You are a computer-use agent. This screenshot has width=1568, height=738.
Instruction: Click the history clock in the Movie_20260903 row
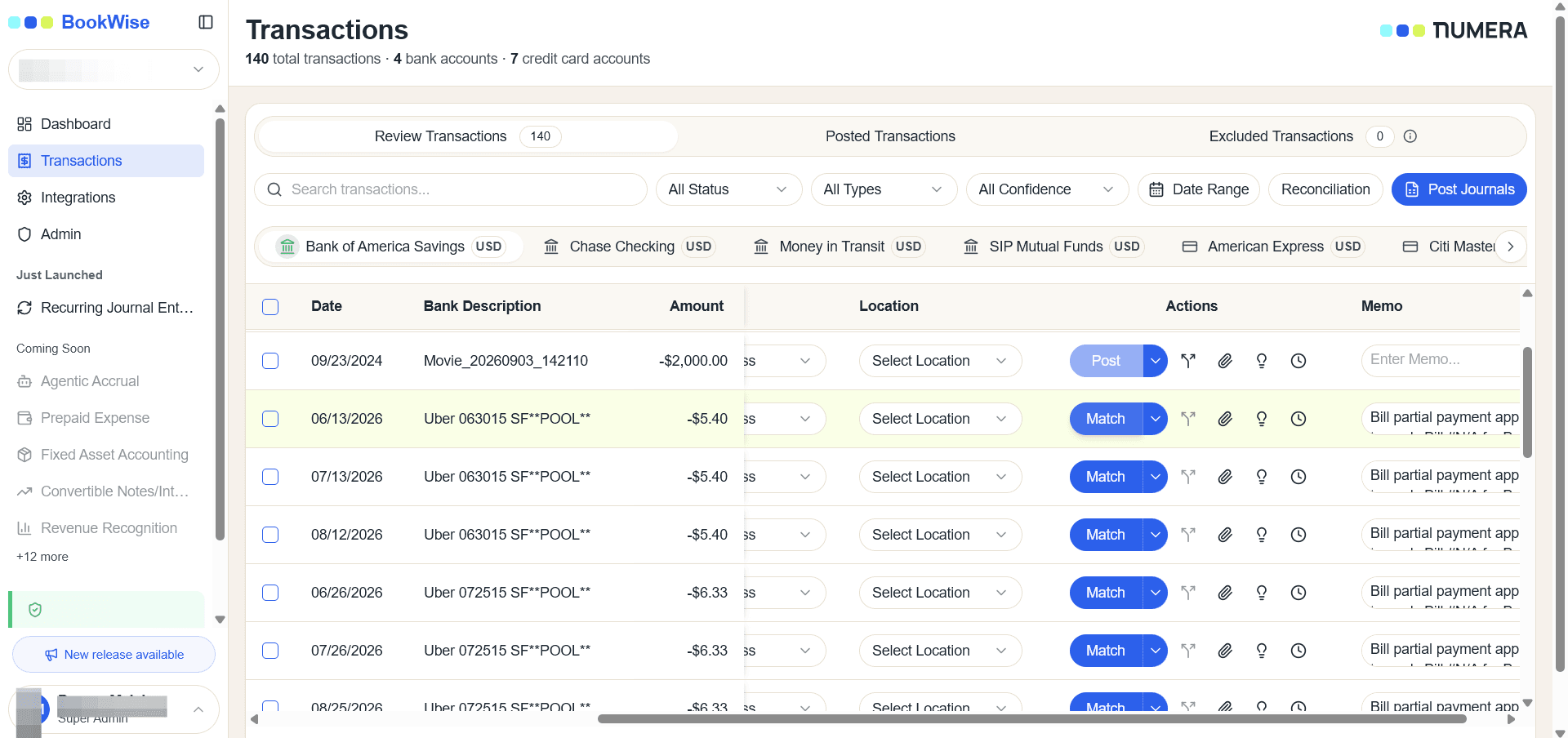pos(1298,361)
